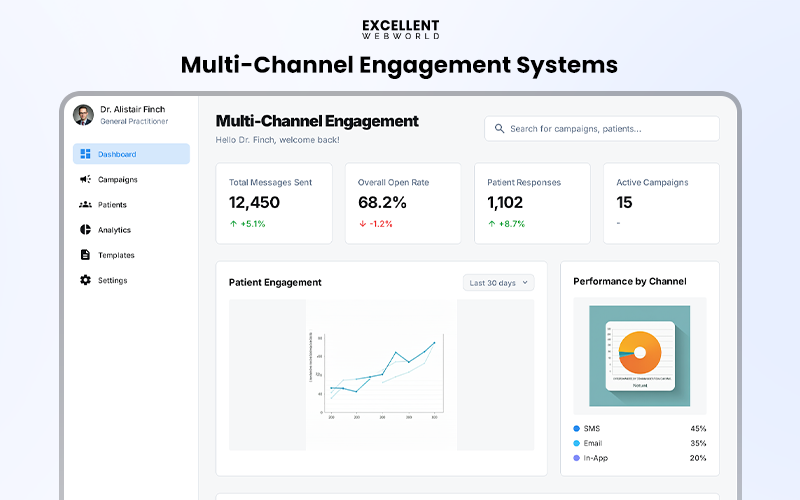Screen dimensions: 800x500
Task: Click the Dr. Alistair Finch name
Action: tap(133, 109)
